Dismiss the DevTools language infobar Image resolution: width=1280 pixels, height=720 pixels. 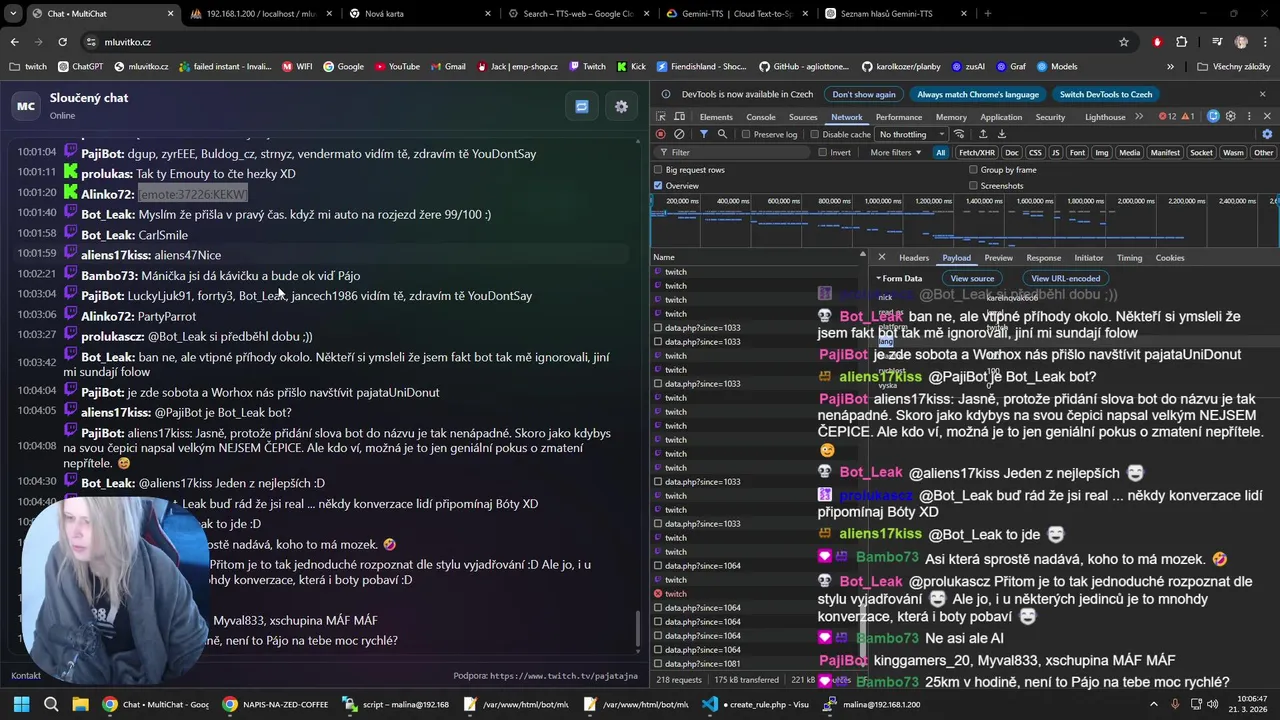1263,94
